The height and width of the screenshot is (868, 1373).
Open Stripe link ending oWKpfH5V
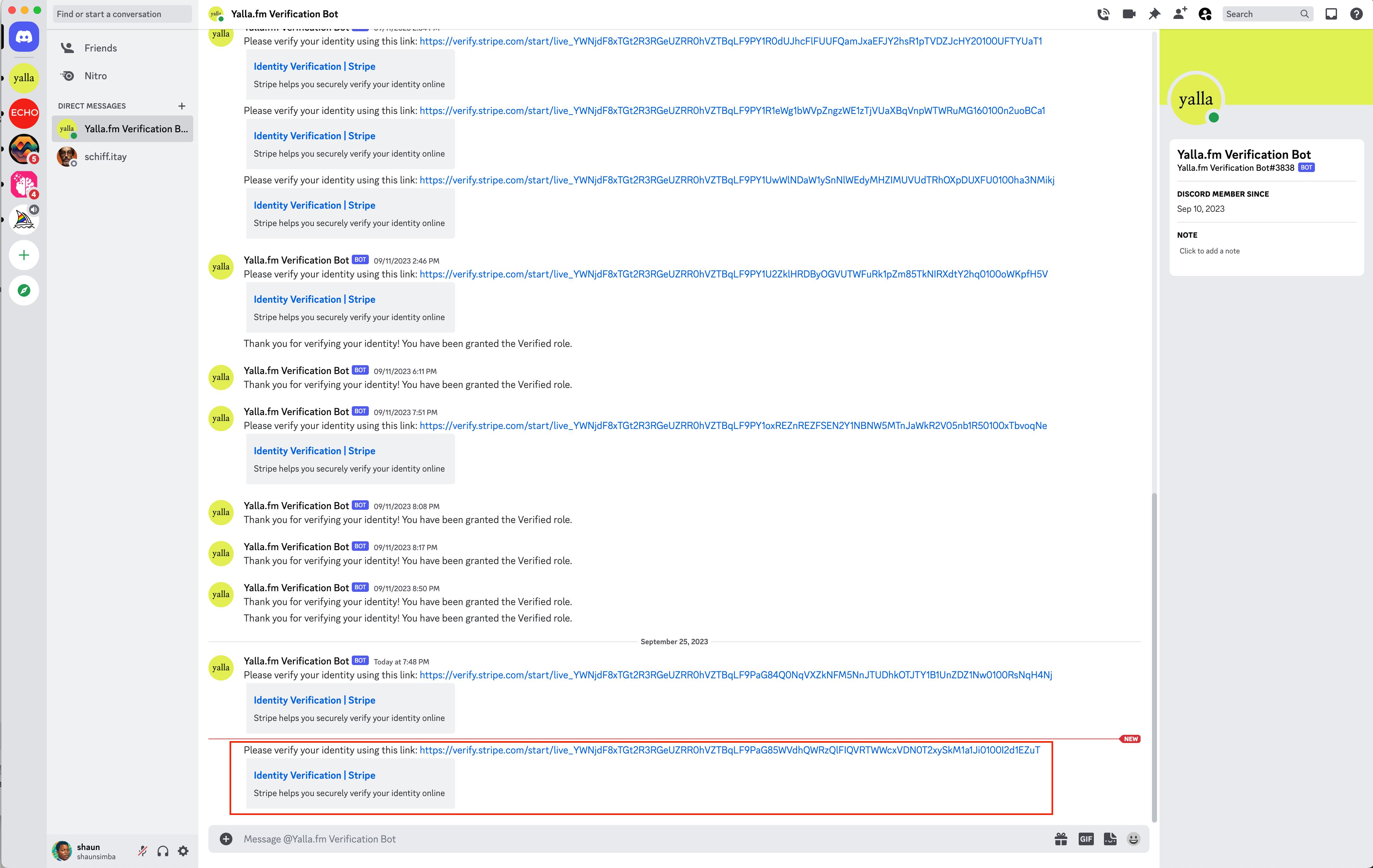pos(733,274)
